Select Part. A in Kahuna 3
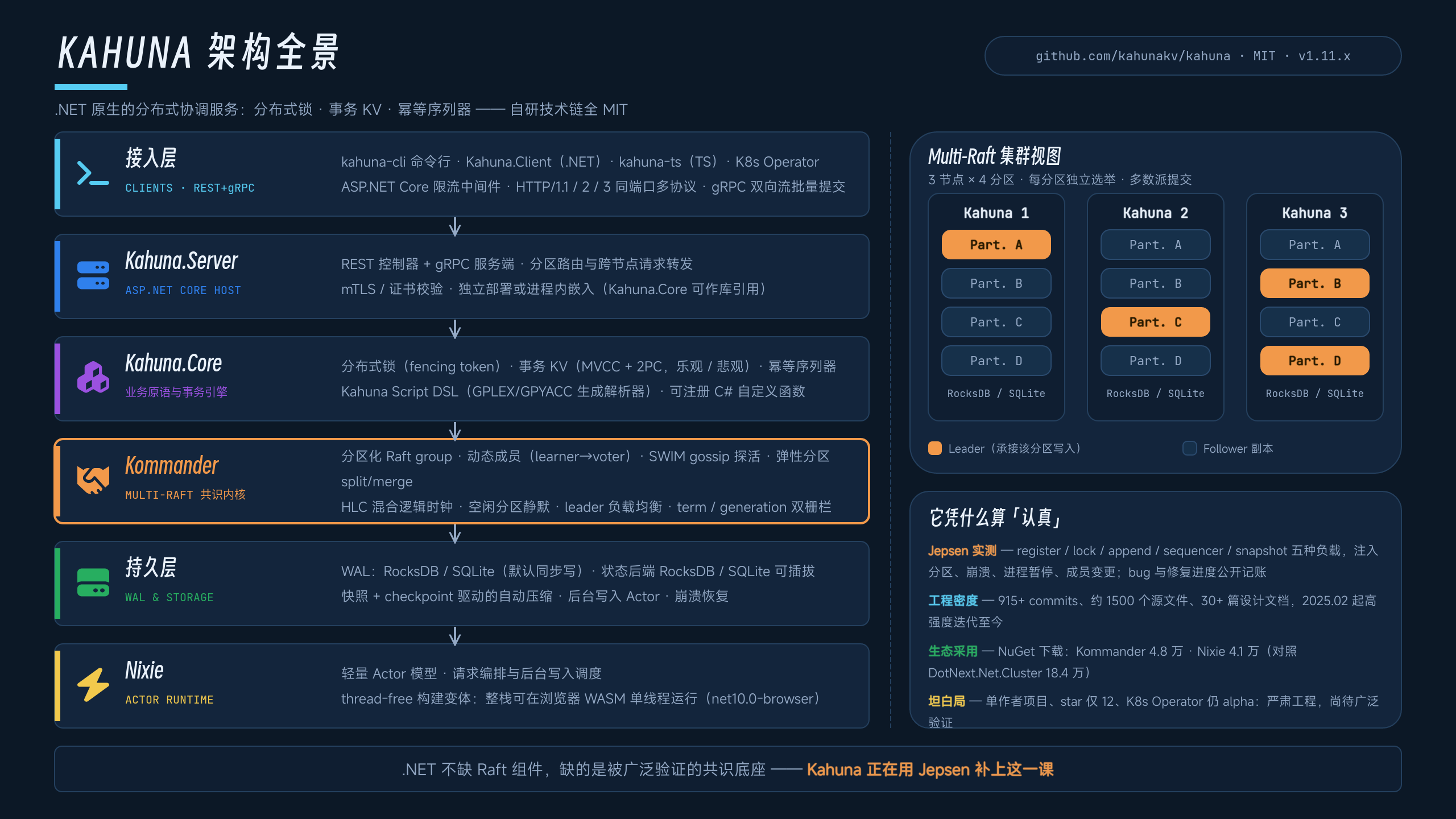 (1315, 245)
